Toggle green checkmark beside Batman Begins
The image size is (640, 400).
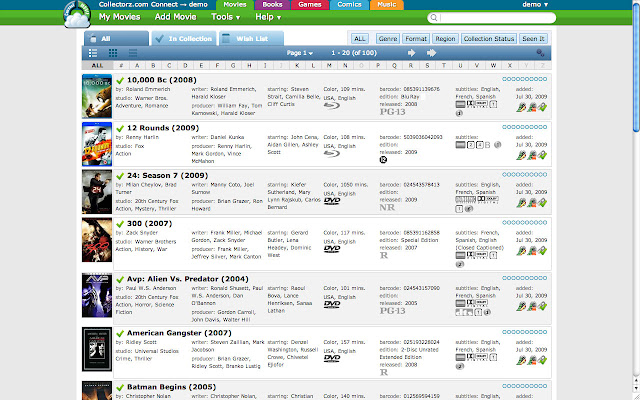tap(120, 387)
